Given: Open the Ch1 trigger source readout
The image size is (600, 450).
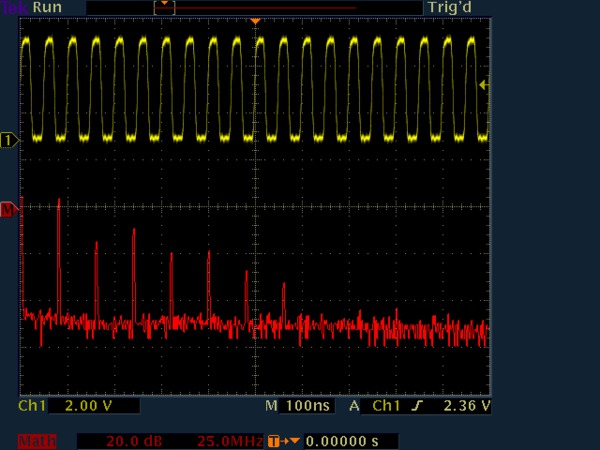Looking at the screenshot, I should (x=386, y=407).
